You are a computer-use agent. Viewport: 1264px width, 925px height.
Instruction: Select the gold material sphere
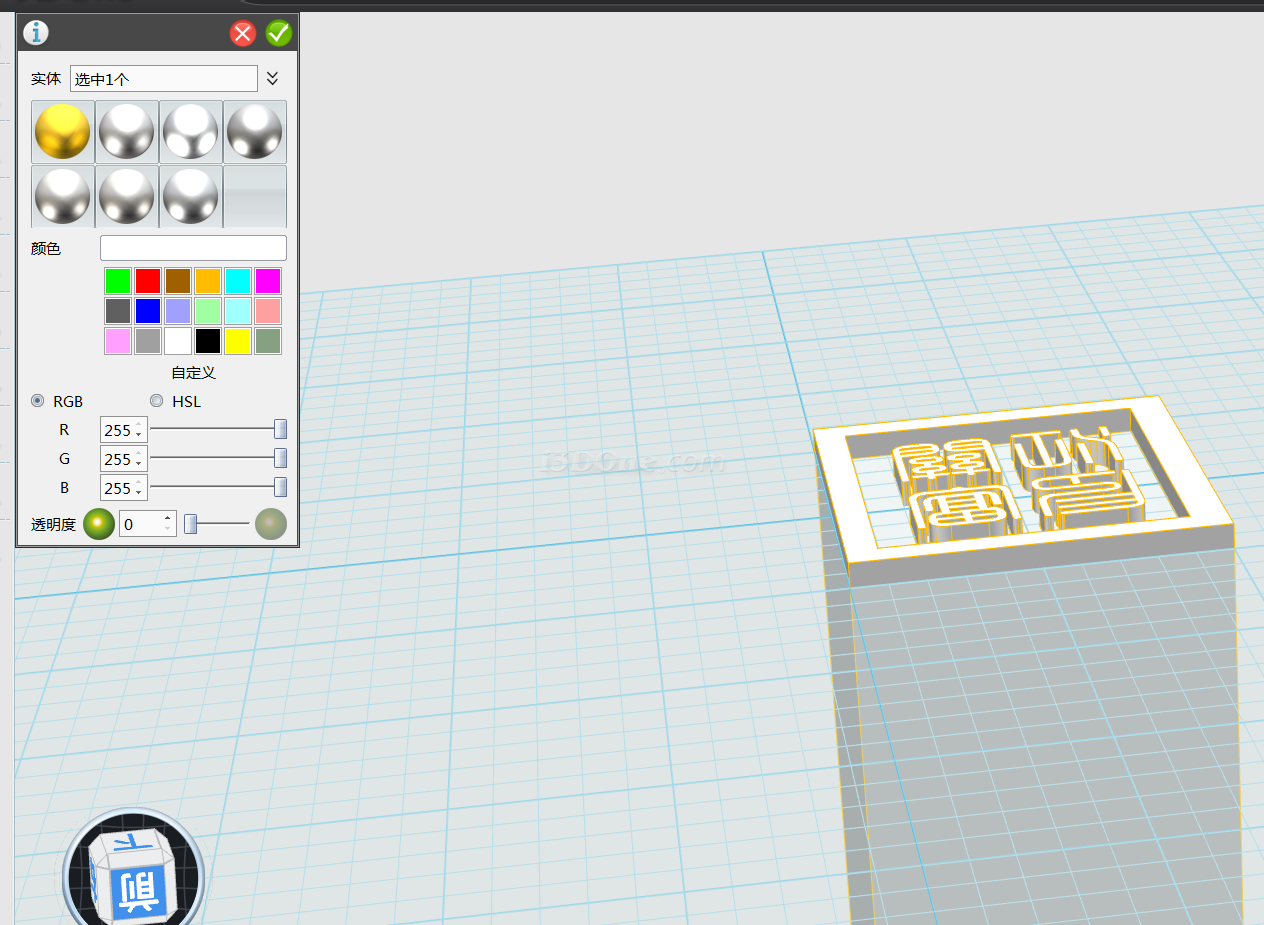63,132
